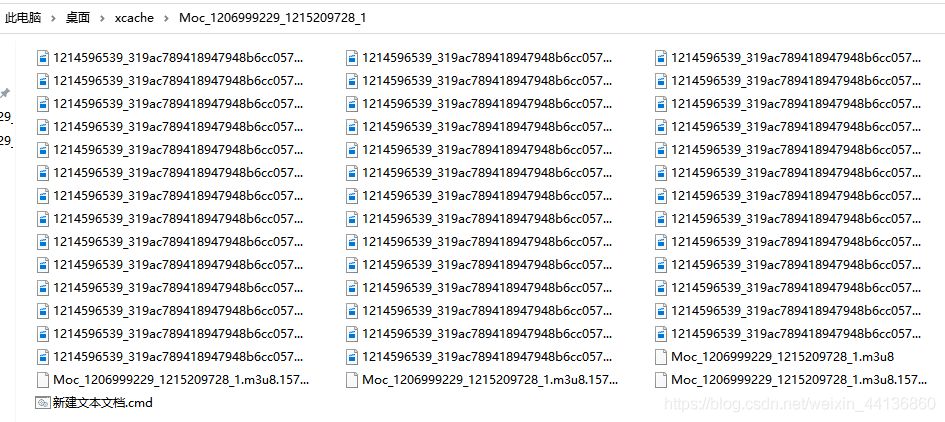This screenshot has height=422, width=945.
Task: Click the topmost file icon in right column
Action: [x=661, y=58]
